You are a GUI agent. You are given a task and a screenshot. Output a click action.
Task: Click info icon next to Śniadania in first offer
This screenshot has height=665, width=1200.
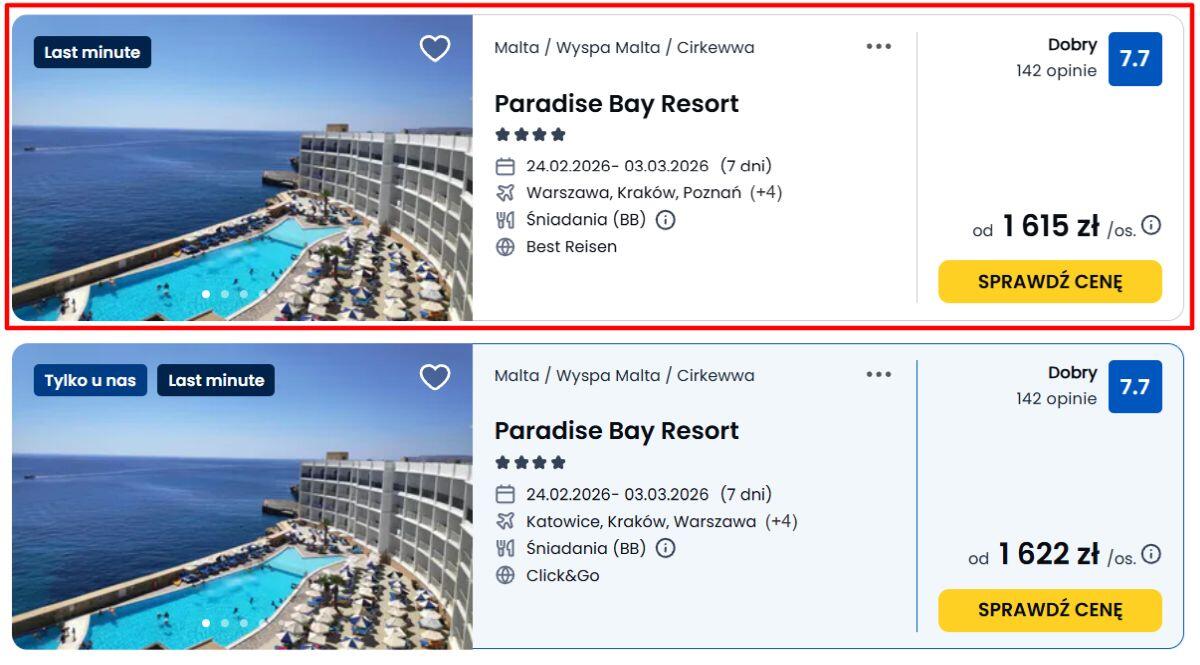(665, 220)
